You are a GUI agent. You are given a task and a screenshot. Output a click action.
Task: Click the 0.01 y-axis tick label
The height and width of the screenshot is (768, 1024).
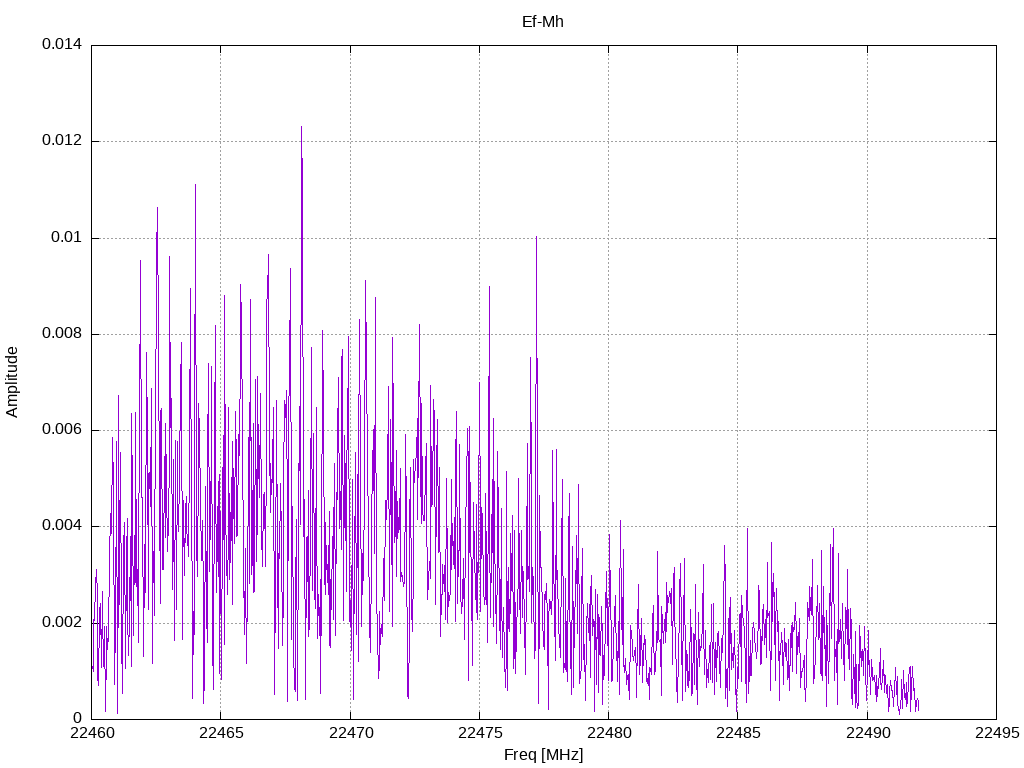[x=66, y=238]
